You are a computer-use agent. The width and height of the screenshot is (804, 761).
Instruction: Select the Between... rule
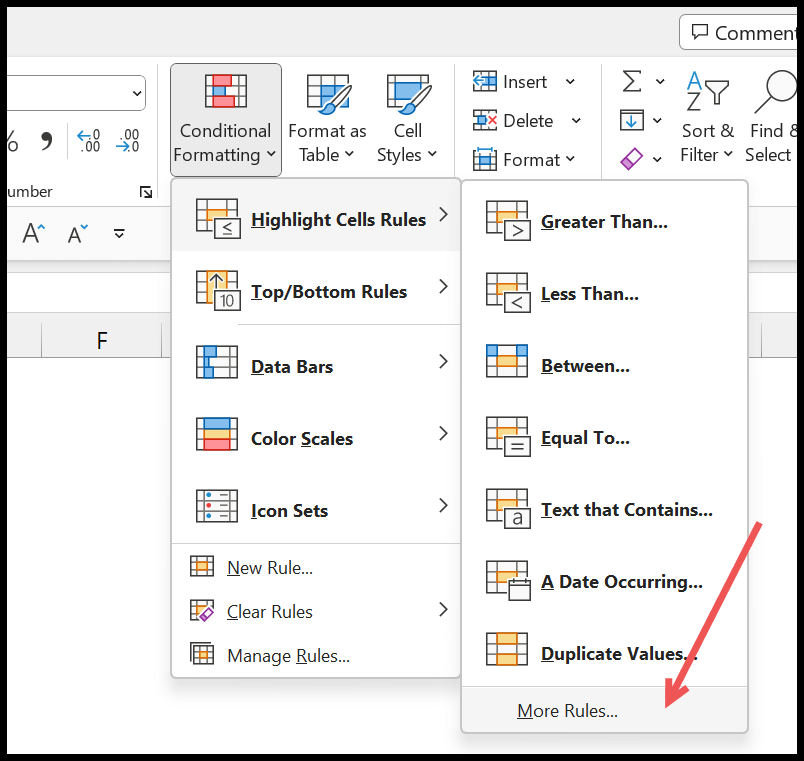(x=605, y=365)
